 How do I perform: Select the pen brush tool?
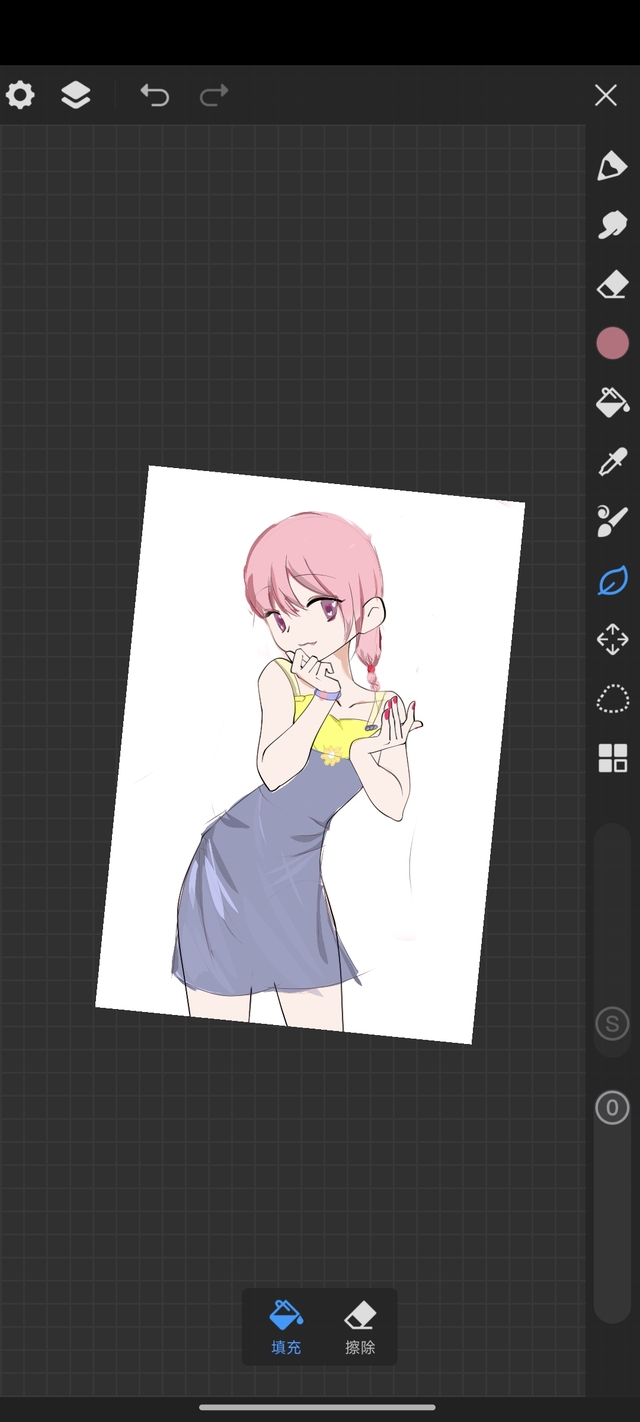coord(612,166)
